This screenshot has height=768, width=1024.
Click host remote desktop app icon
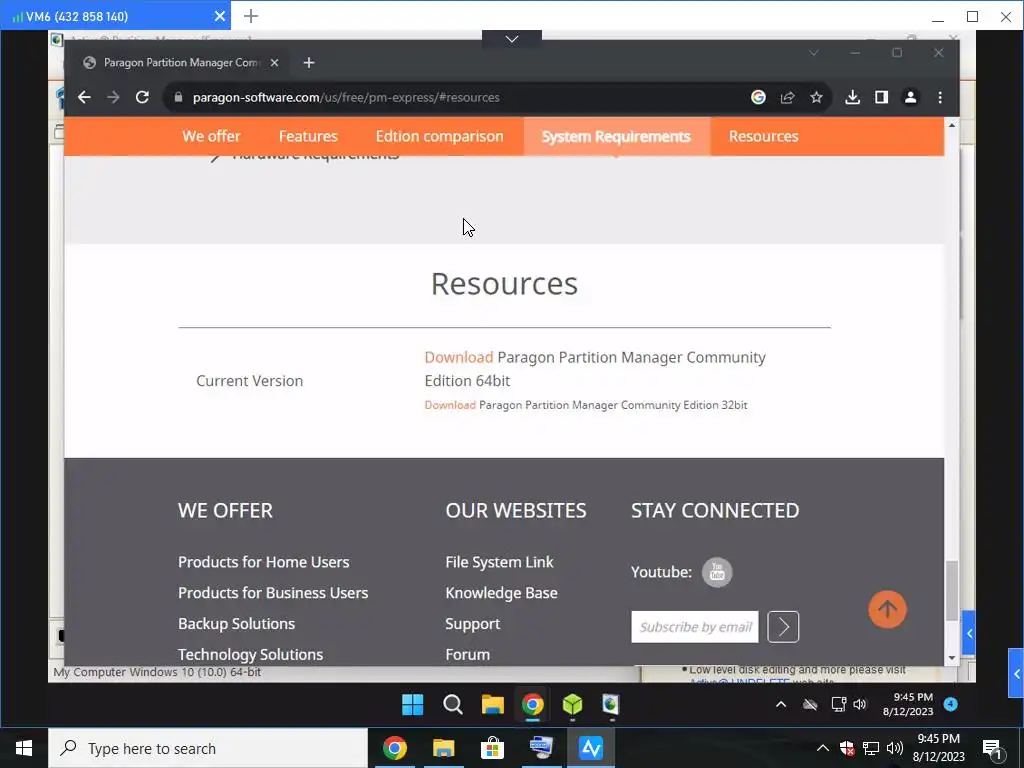coord(541,748)
